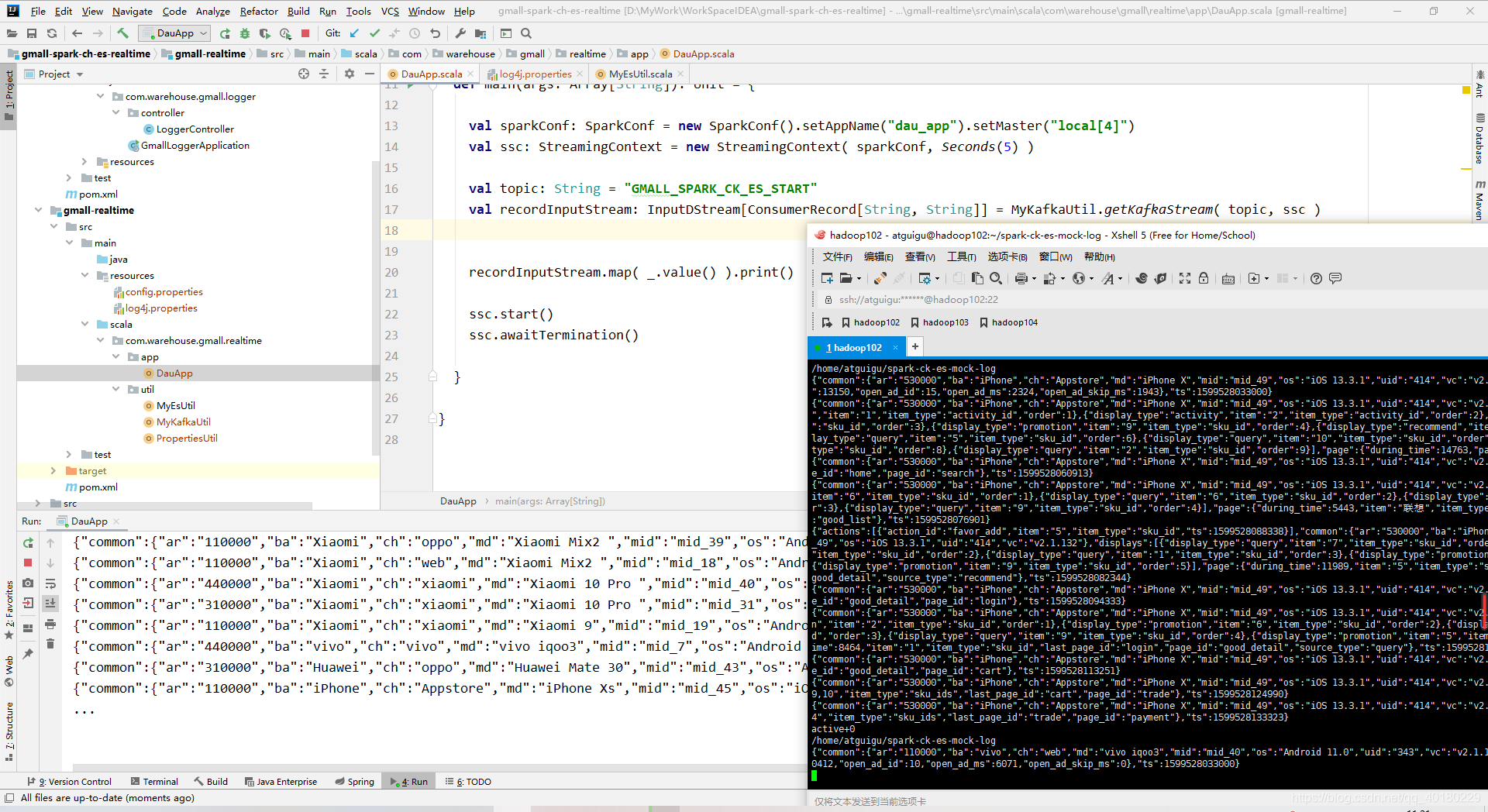Viewport: 1488px width, 812px height.
Task: Click Xshell virtual keyboard icon
Action: point(1228,278)
